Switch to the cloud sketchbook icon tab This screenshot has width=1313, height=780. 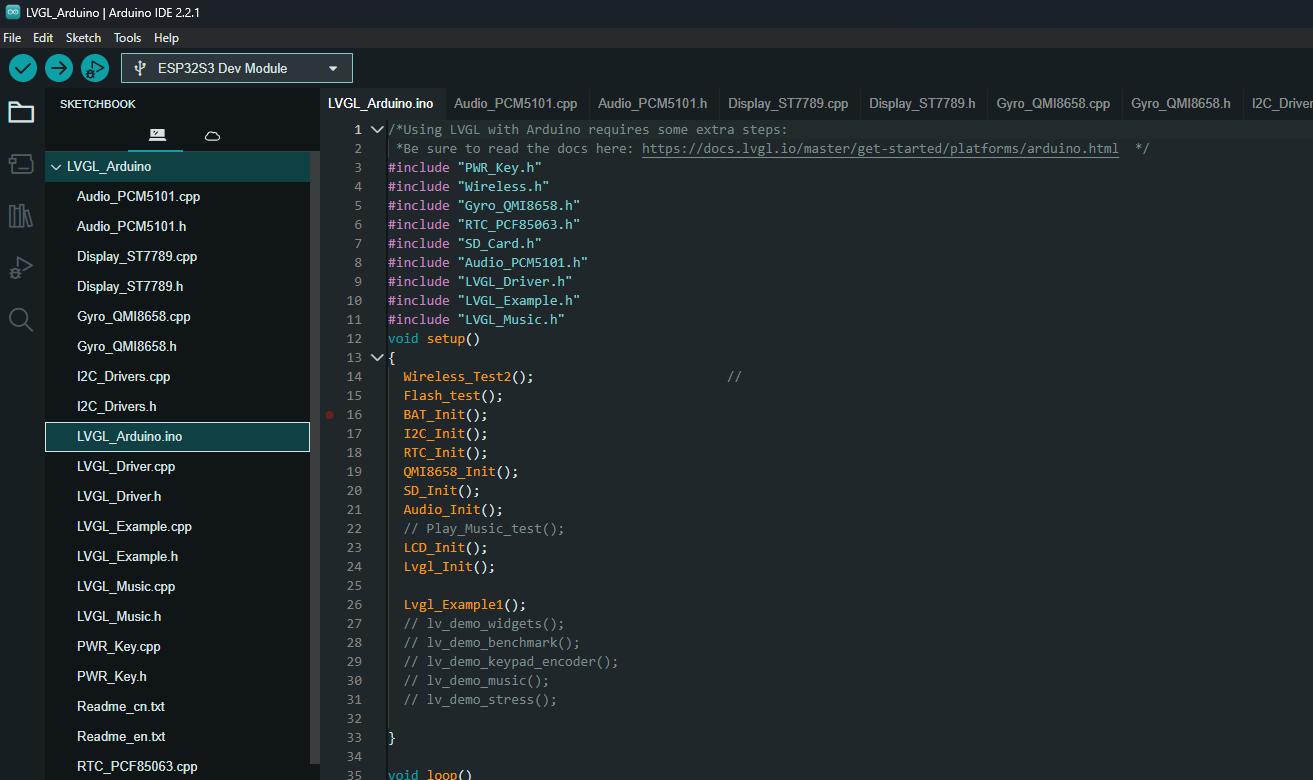212,135
